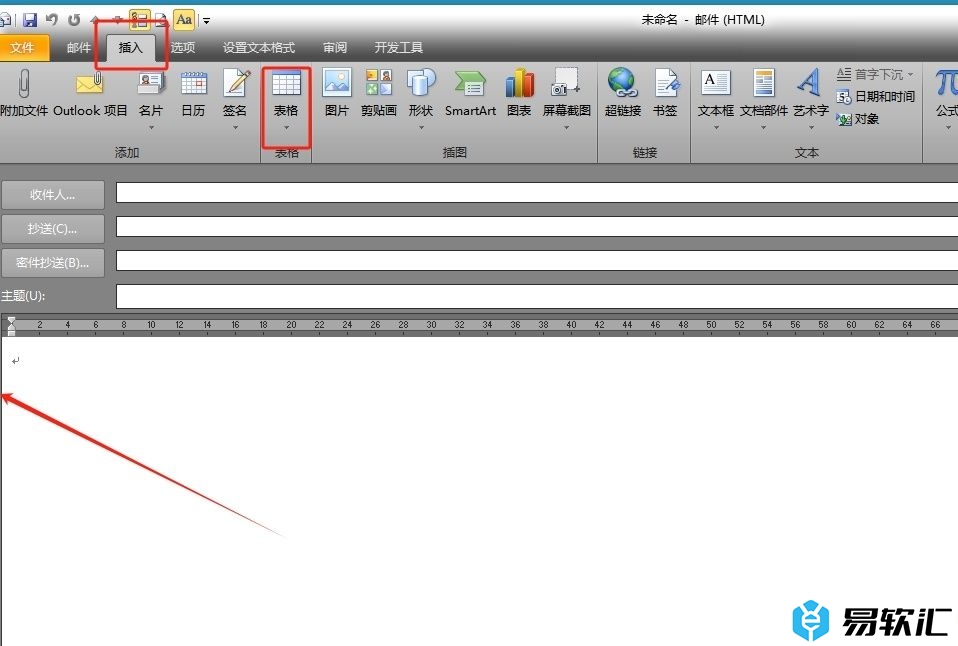
Task: Click into the 主题 subject field
Action: pyautogui.click(x=537, y=296)
